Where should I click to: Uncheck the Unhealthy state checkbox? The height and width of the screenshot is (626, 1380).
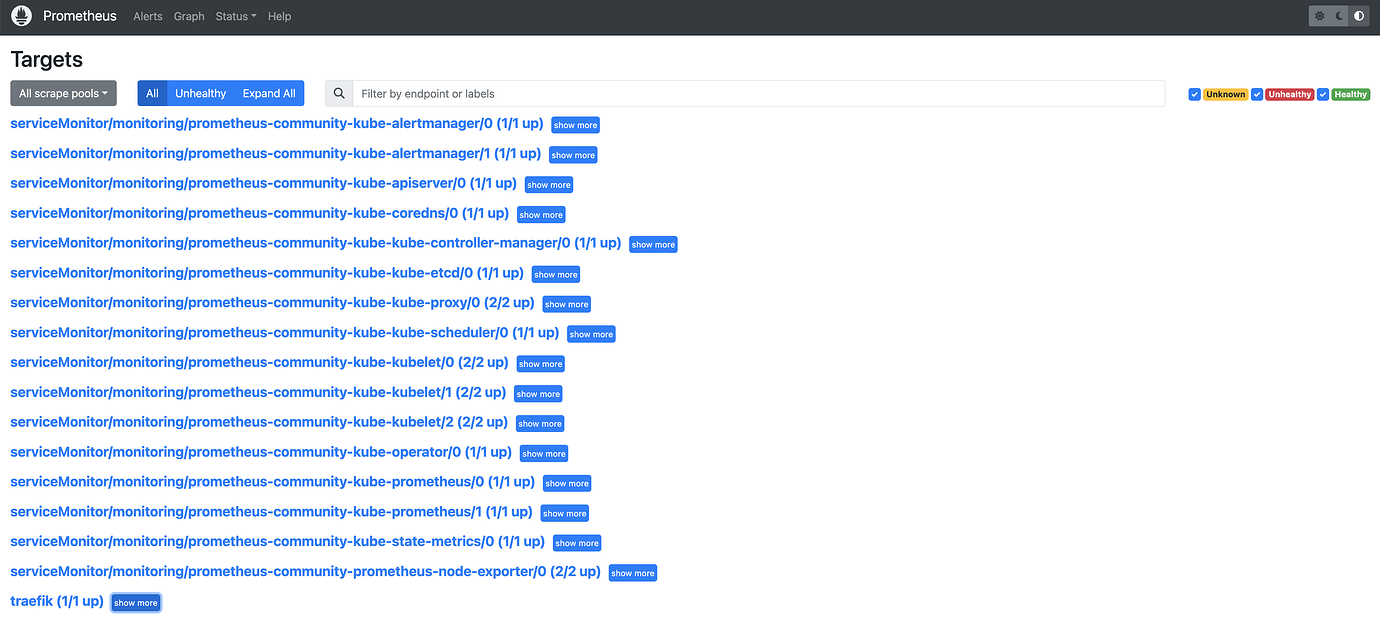(x=1257, y=94)
